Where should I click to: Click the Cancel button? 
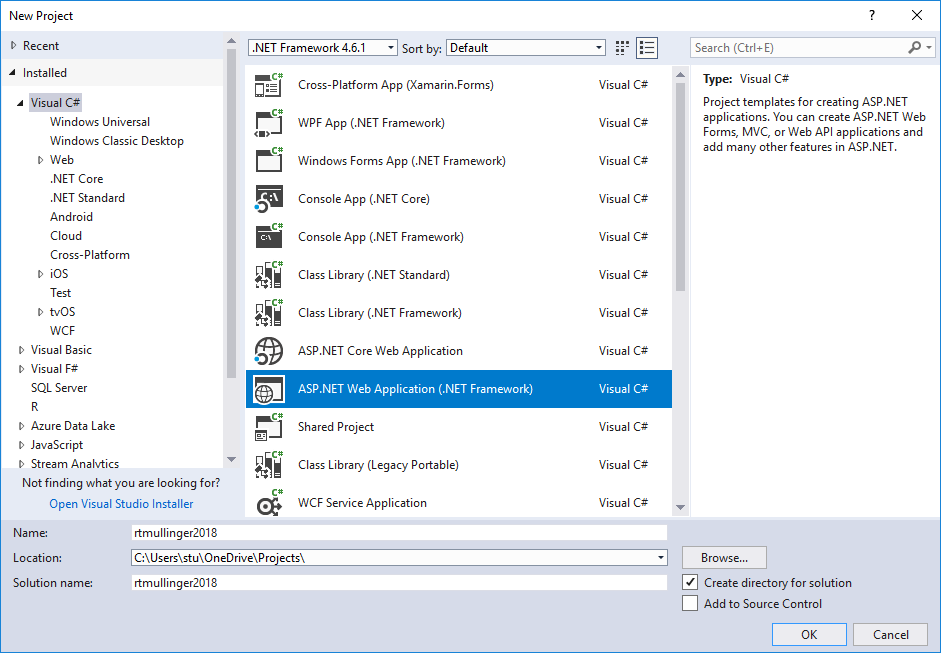891,634
